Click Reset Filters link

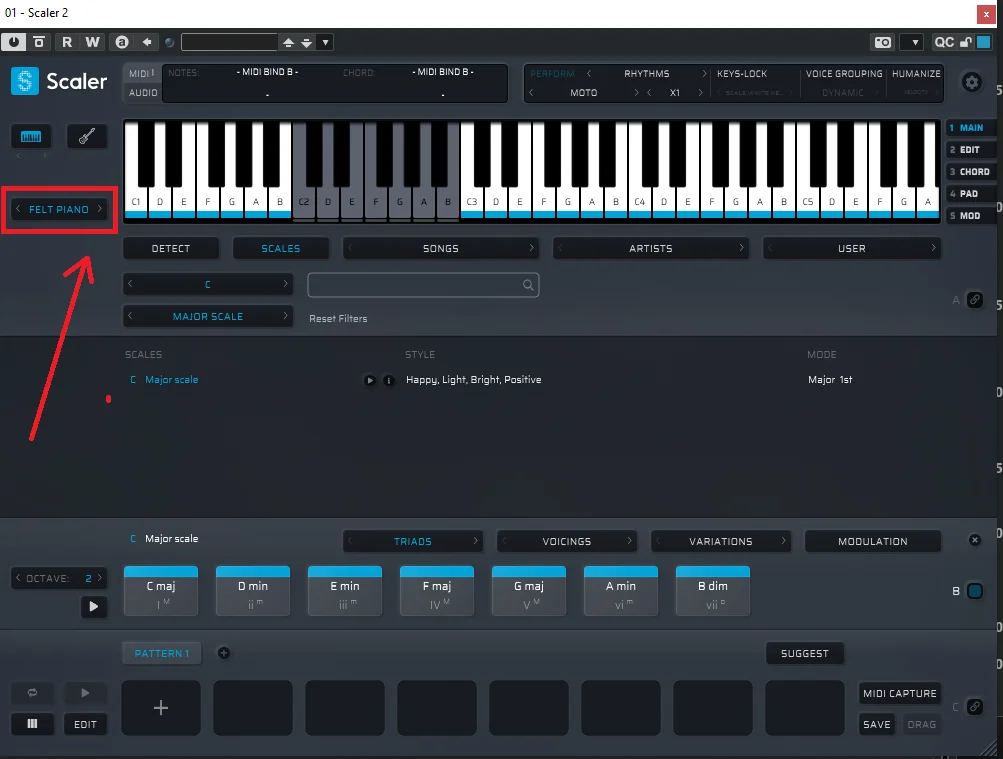pos(338,318)
